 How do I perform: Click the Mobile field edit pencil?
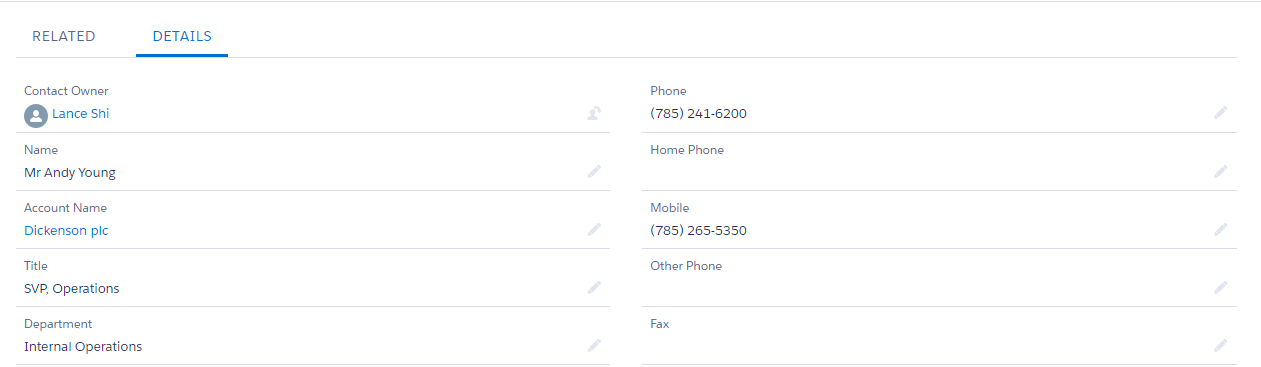pyautogui.click(x=1220, y=230)
